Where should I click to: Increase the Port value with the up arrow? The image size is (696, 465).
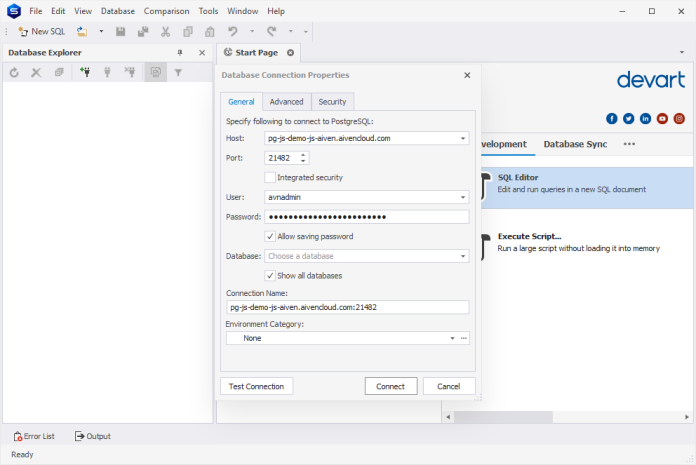[303, 154]
